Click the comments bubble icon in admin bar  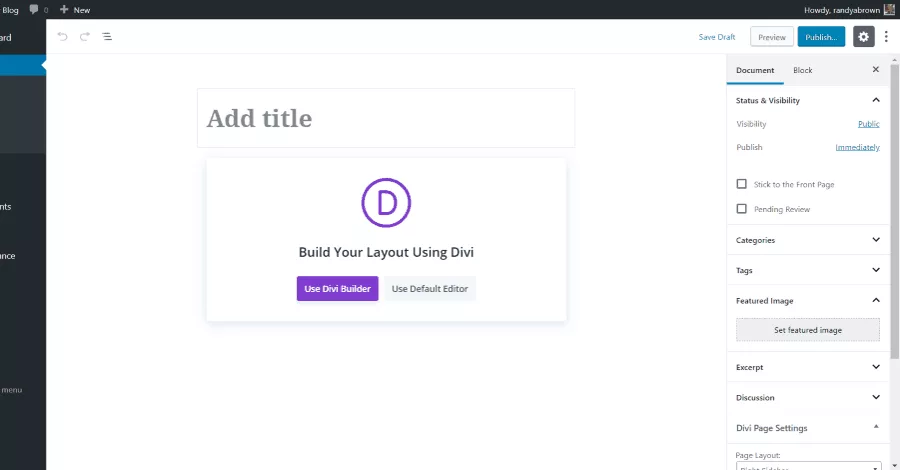[x=34, y=9]
